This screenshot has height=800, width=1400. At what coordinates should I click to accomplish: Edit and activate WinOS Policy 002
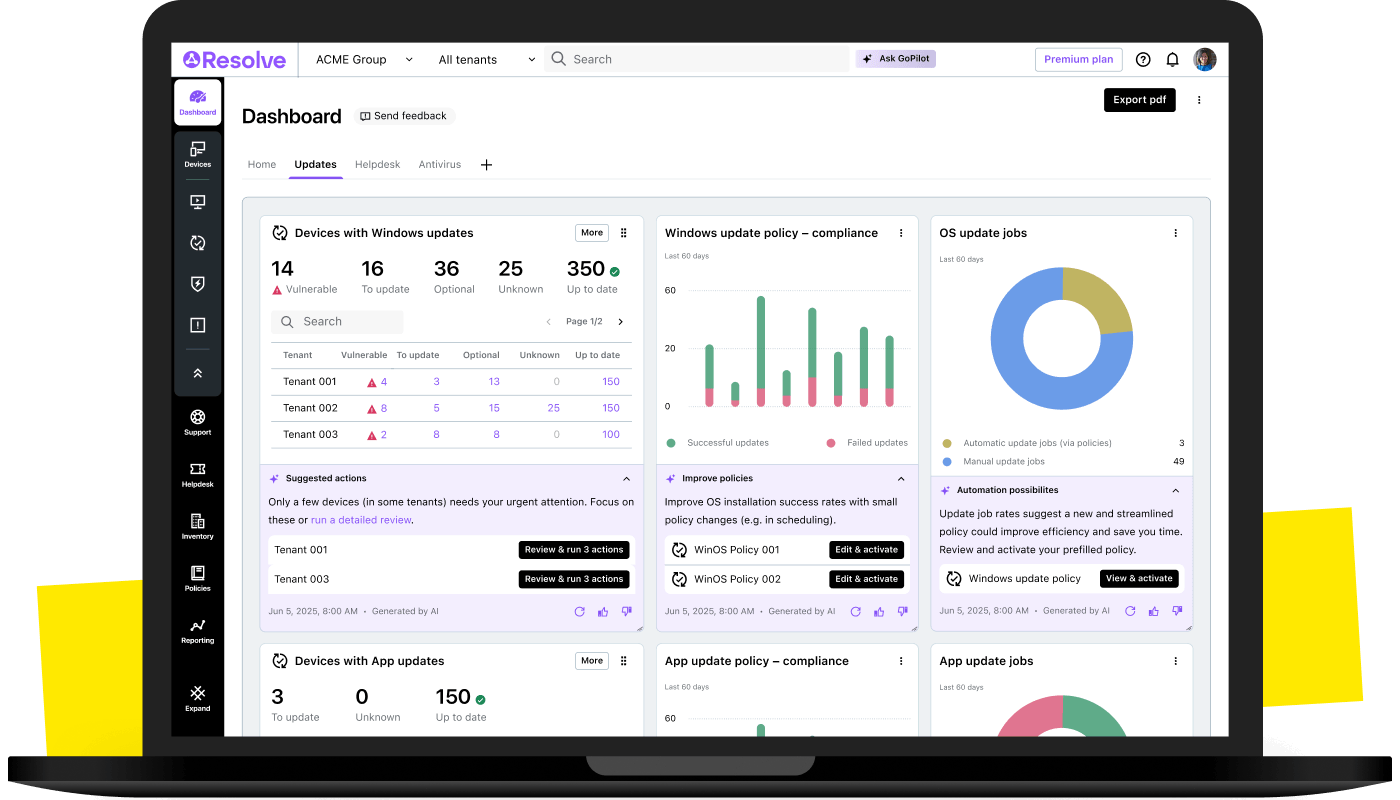click(867, 579)
